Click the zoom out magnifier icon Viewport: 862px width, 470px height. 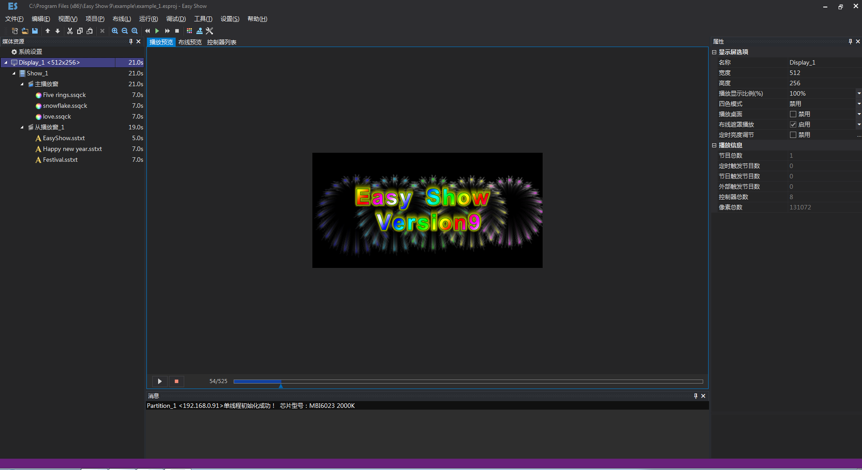pyautogui.click(x=125, y=31)
